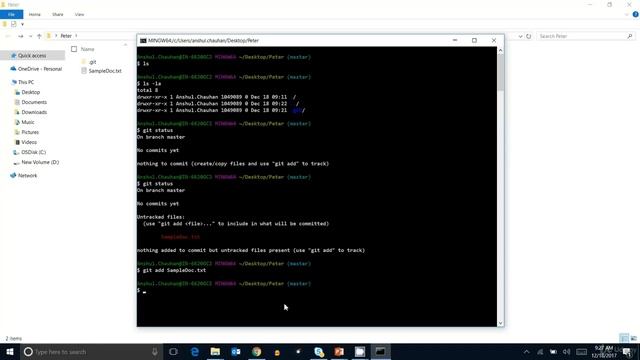Show hidden system tray icons
Screen dimensions: 640x360
click(x=527, y=352)
